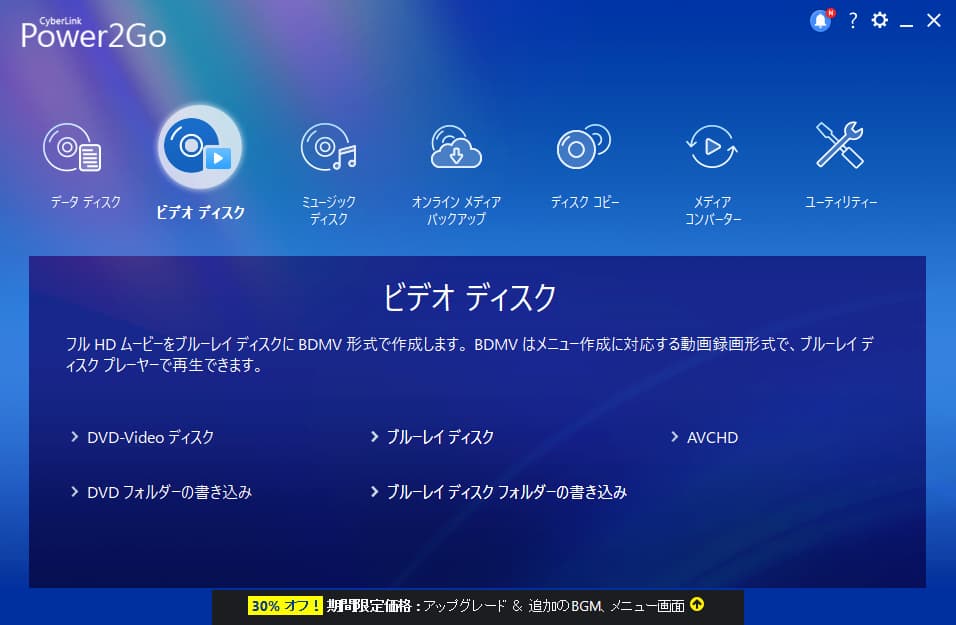
Task: Close the Power2Go window
Action: 933,20
